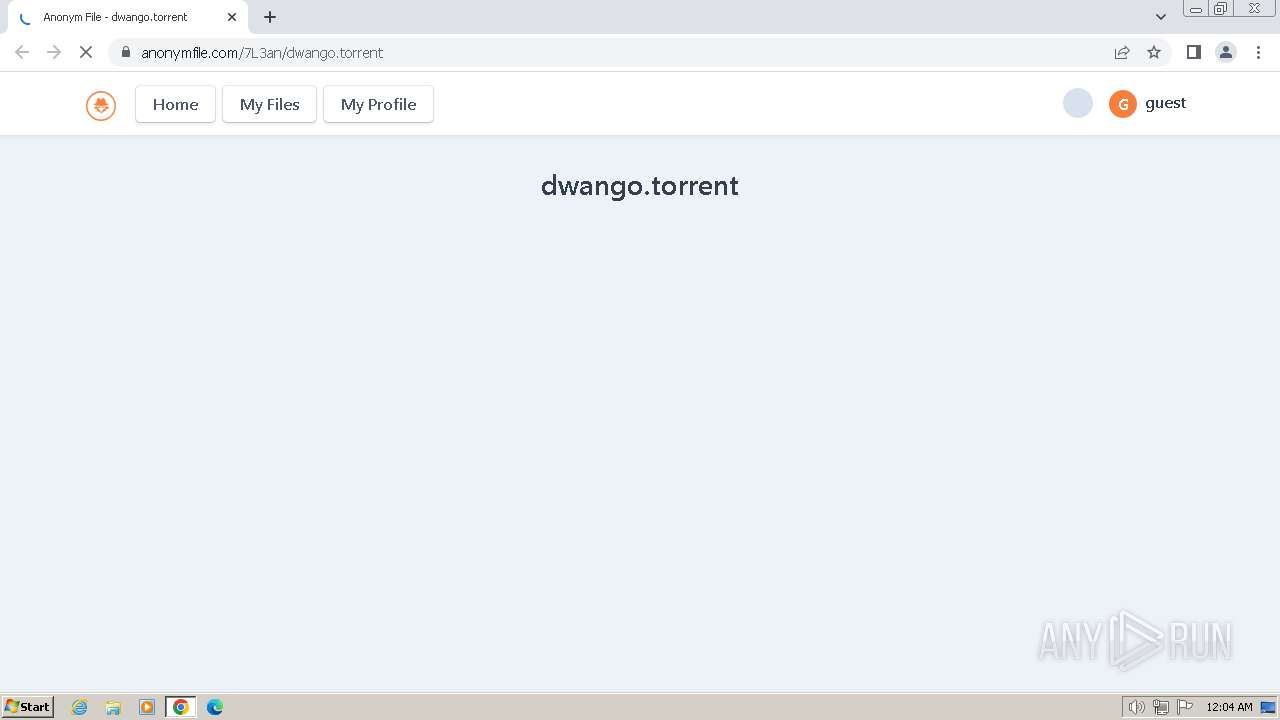Click the Anonym File logo icon

tap(101, 105)
